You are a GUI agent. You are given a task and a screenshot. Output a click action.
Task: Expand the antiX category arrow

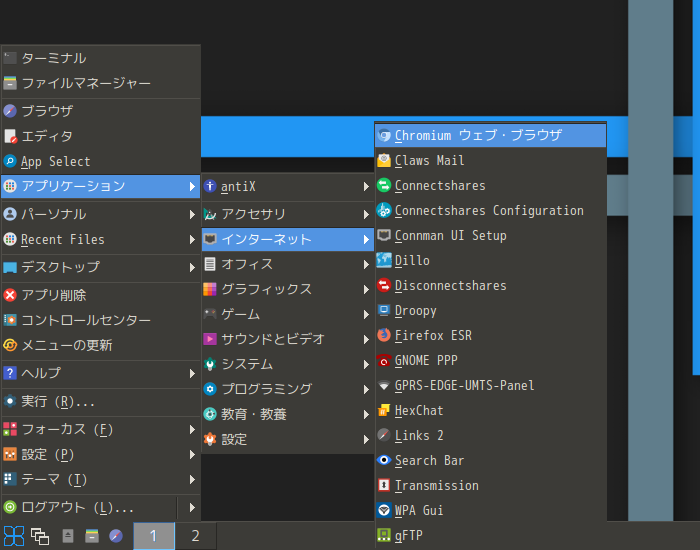click(x=366, y=187)
